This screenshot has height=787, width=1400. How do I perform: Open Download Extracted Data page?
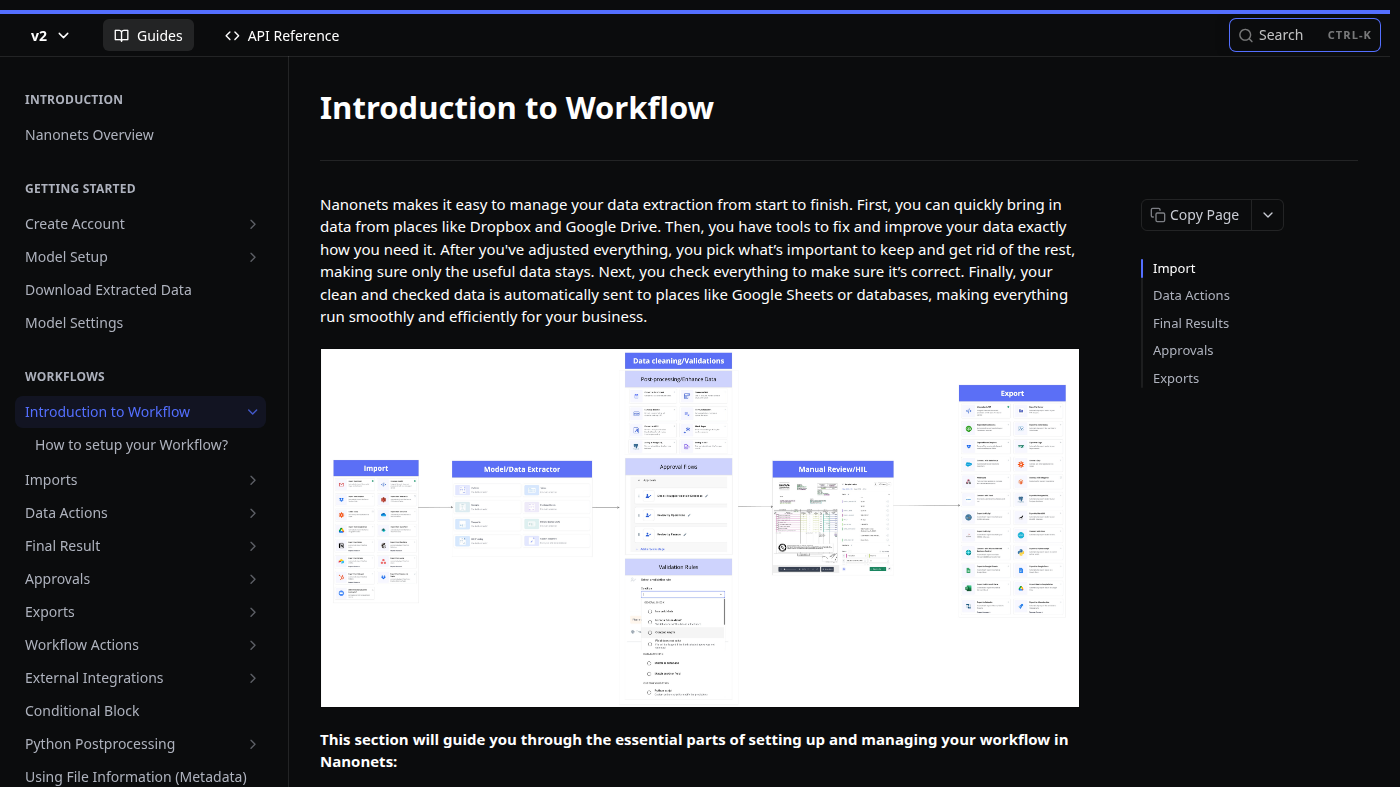click(x=108, y=290)
